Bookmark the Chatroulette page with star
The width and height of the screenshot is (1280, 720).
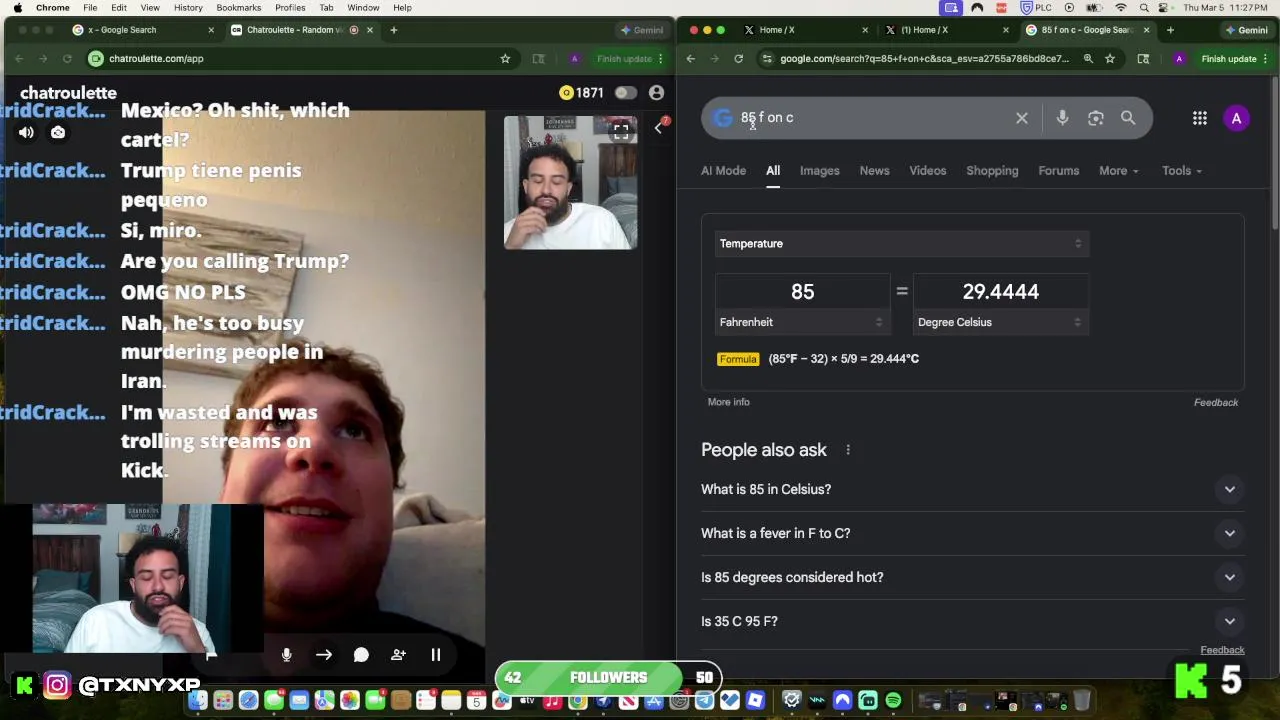point(505,59)
